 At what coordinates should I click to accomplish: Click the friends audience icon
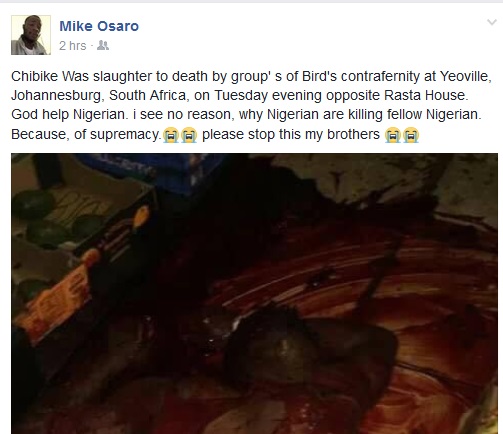coord(103,45)
